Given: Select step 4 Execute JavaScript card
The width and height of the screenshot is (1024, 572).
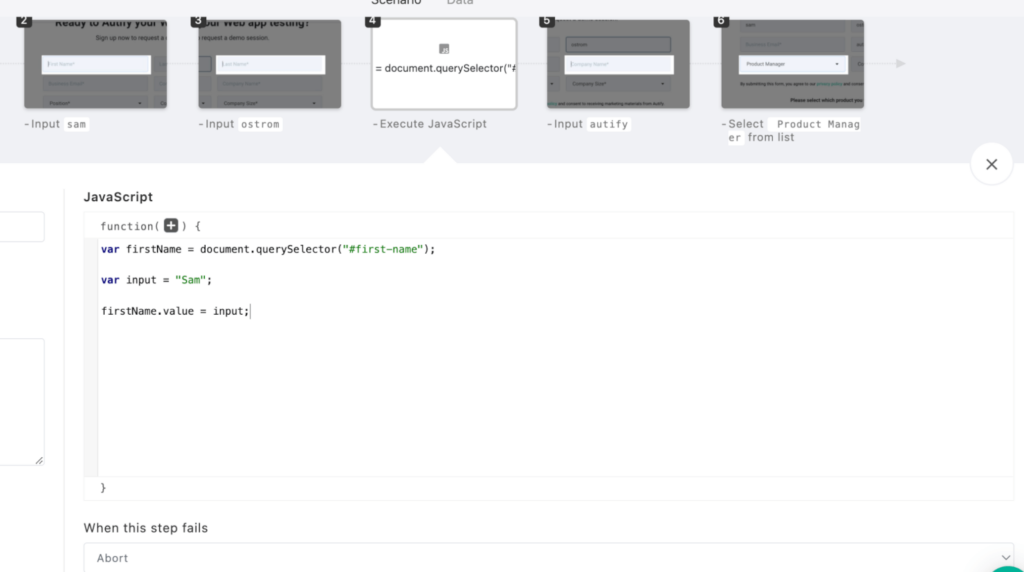Looking at the screenshot, I should (x=444, y=63).
